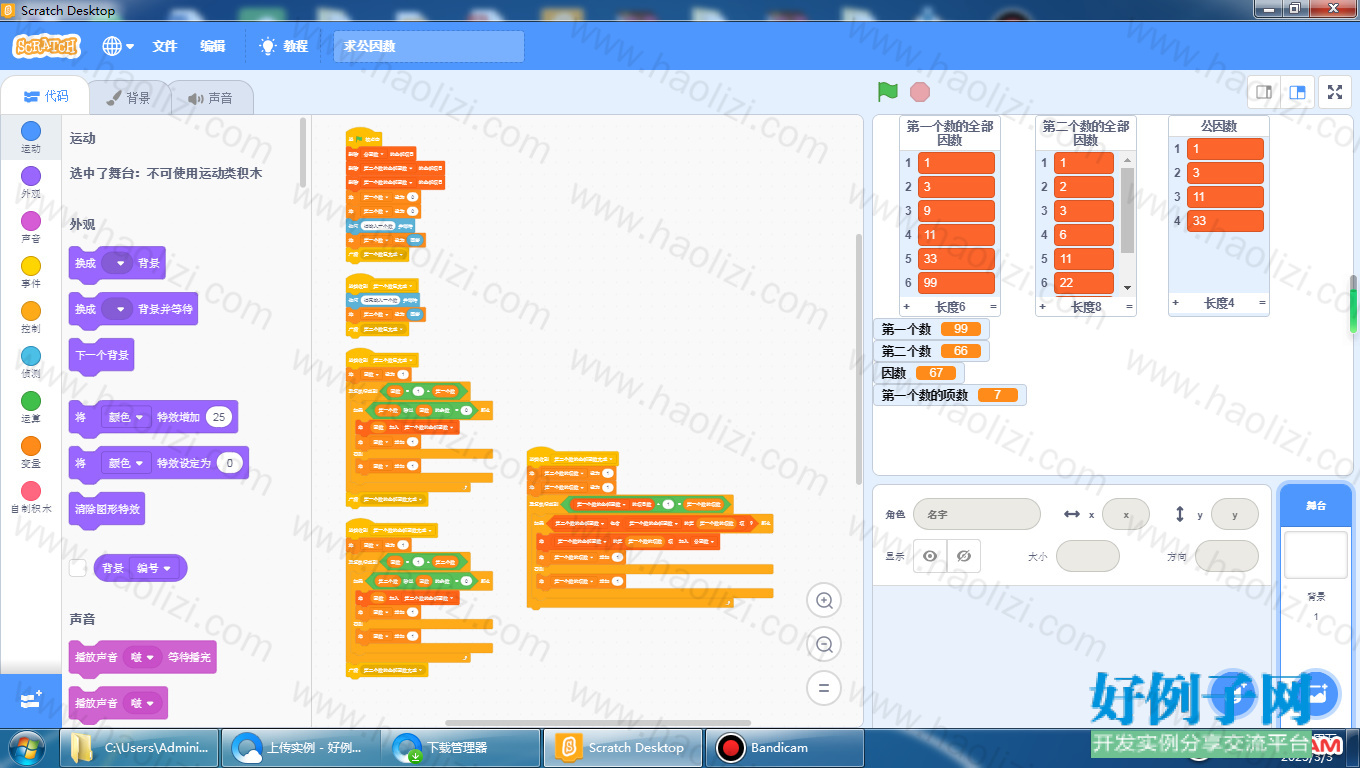This screenshot has width=1360, height=768.
Task: Select the pink 声音 (Sound) category circle
Action: pyautogui.click(x=31, y=221)
